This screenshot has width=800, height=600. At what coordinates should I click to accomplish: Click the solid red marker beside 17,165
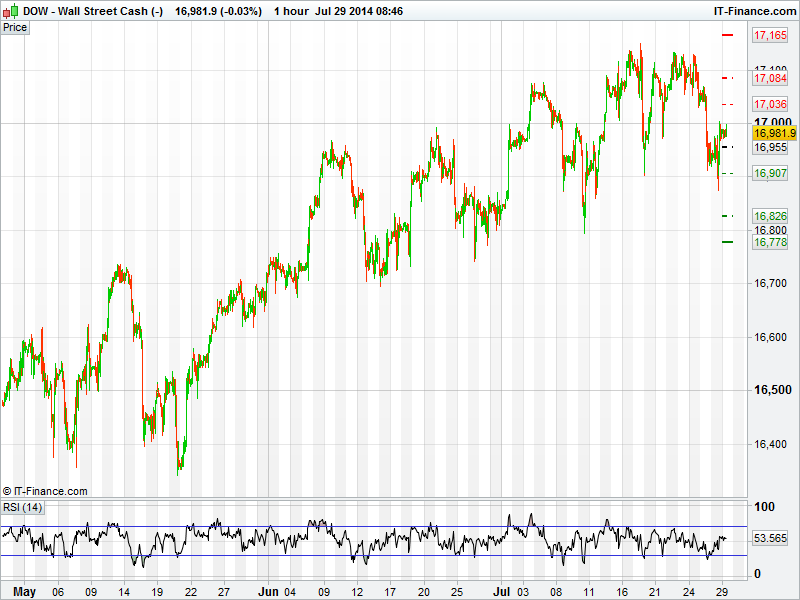pos(728,35)
